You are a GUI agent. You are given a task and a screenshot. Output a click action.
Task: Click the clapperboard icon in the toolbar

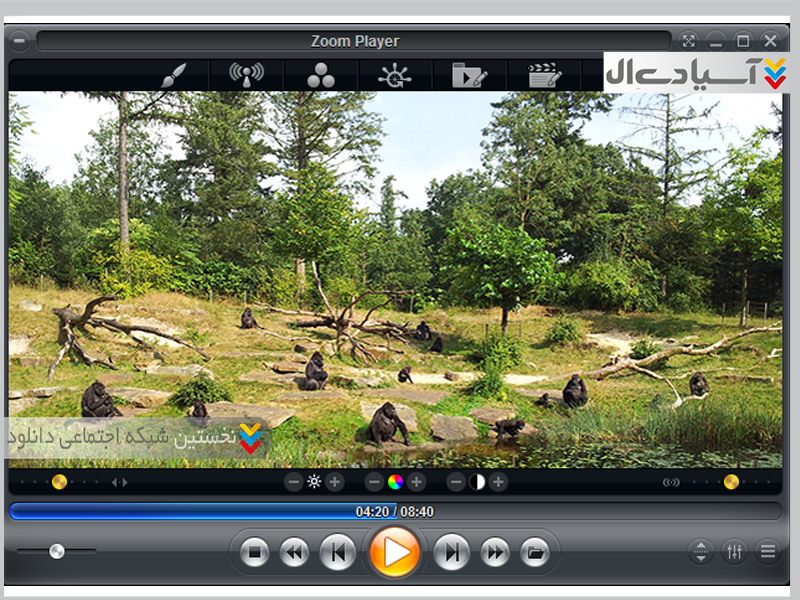pyautogui.click(x=543, y=75)
